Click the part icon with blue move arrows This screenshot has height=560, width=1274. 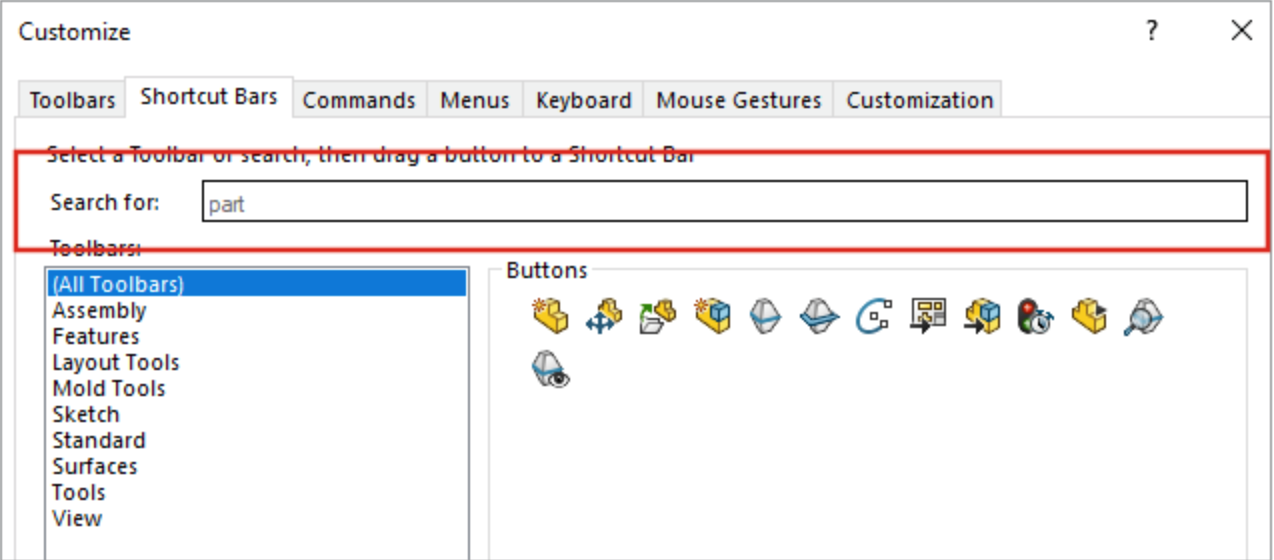coord(603,316)
